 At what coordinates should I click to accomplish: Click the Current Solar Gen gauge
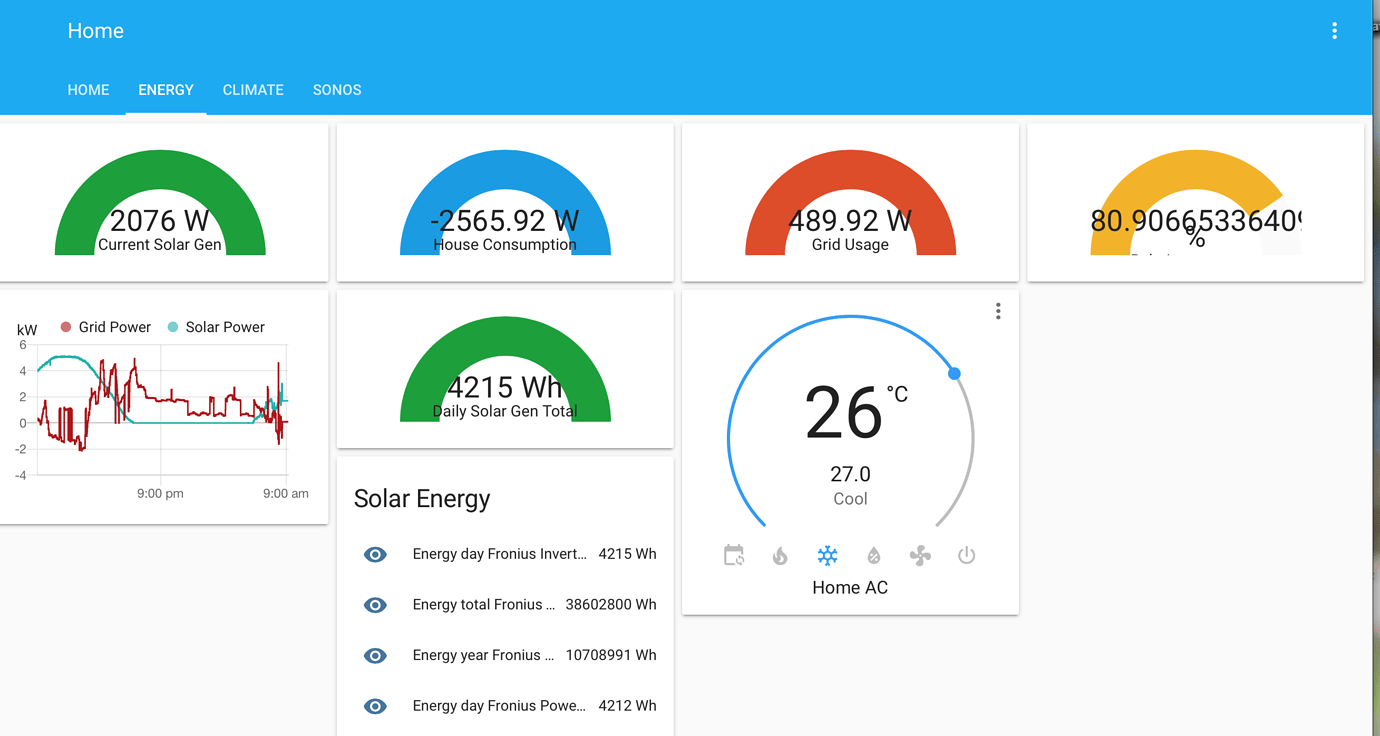pyautogui.click(x=160, y=200)
